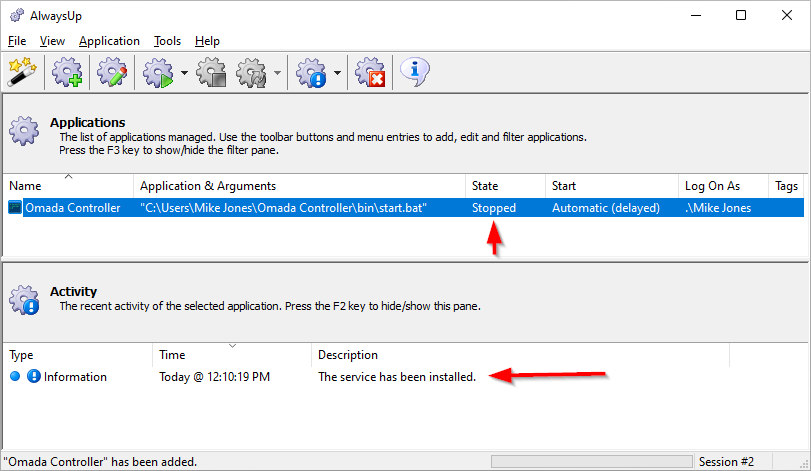Click the window resize grip in status bar

tap(804, 464)
